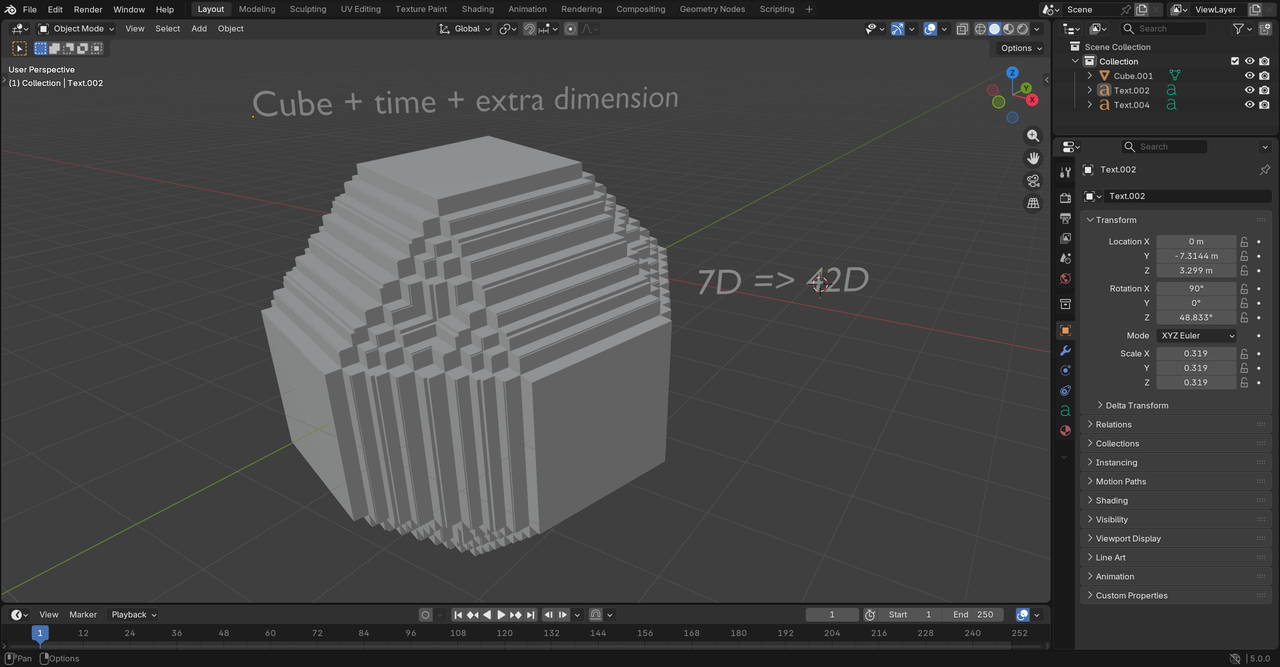1280x667 pixels.
Task: Open the viewport Options dropdown
Action: (x=1021, y=48)
